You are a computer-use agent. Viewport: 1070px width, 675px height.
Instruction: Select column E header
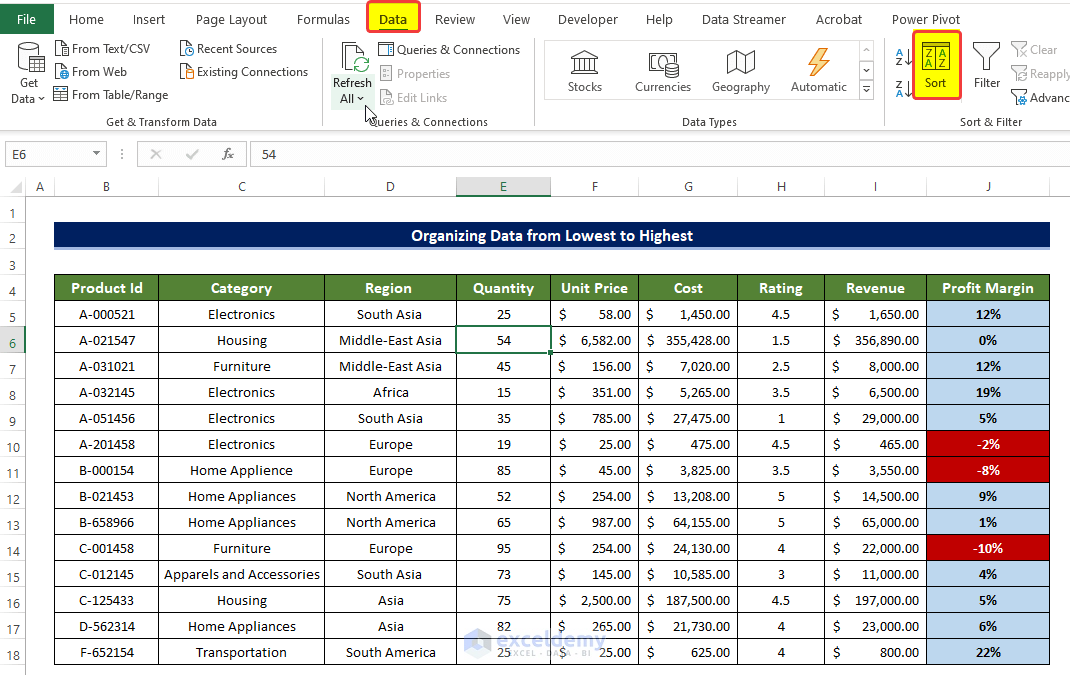pos(503,187)
